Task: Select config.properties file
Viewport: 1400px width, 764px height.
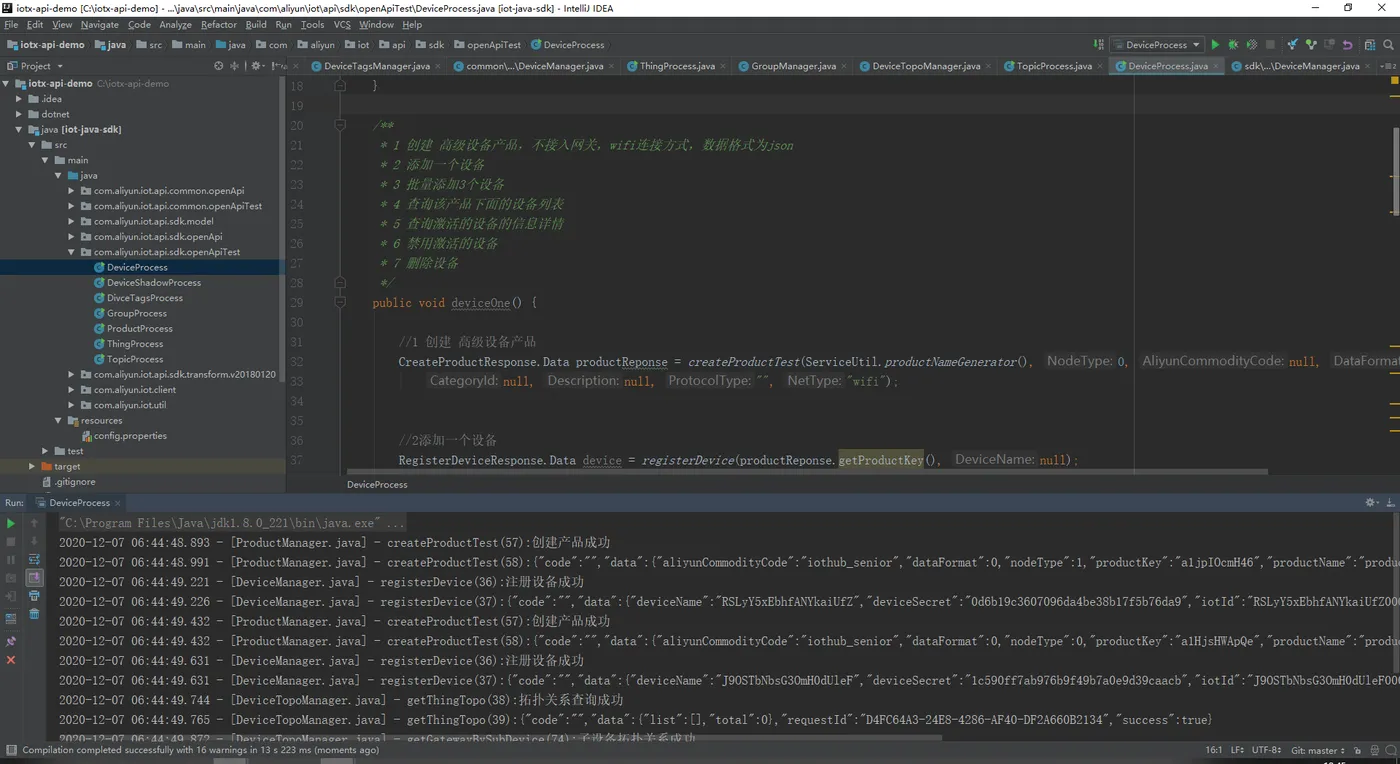Action: (x=130, y=436)
